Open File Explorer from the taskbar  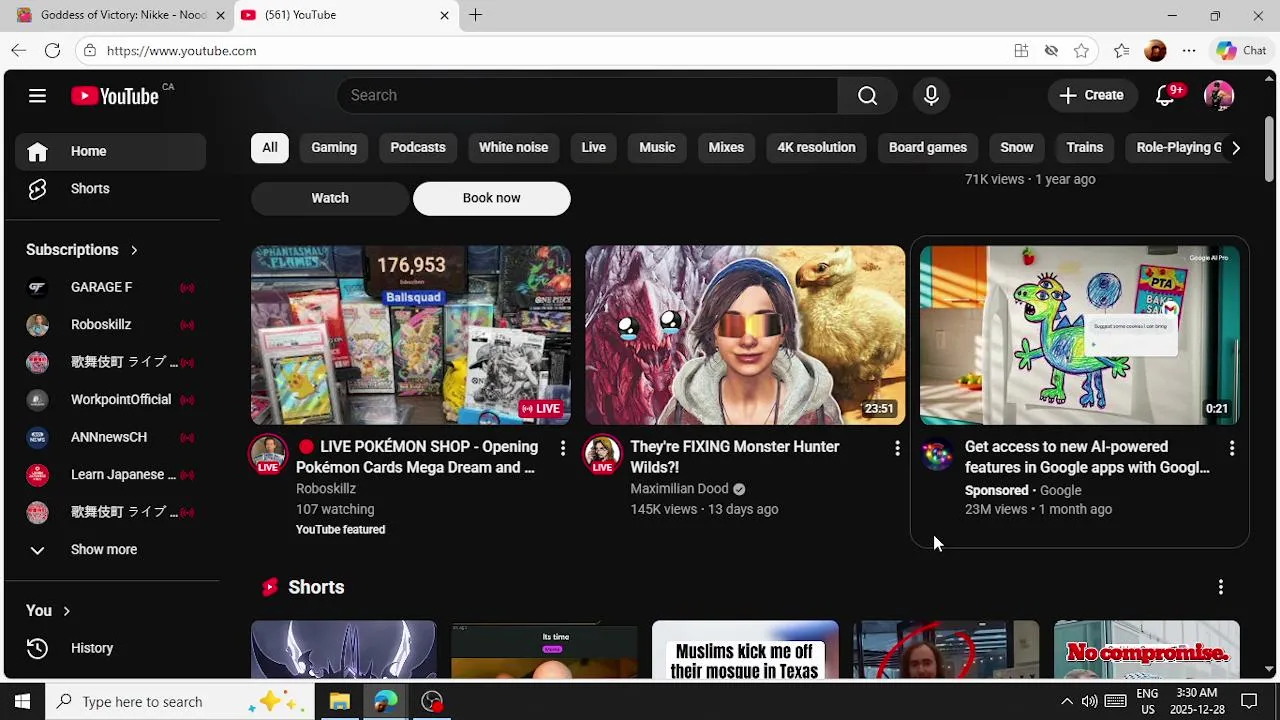339,701
